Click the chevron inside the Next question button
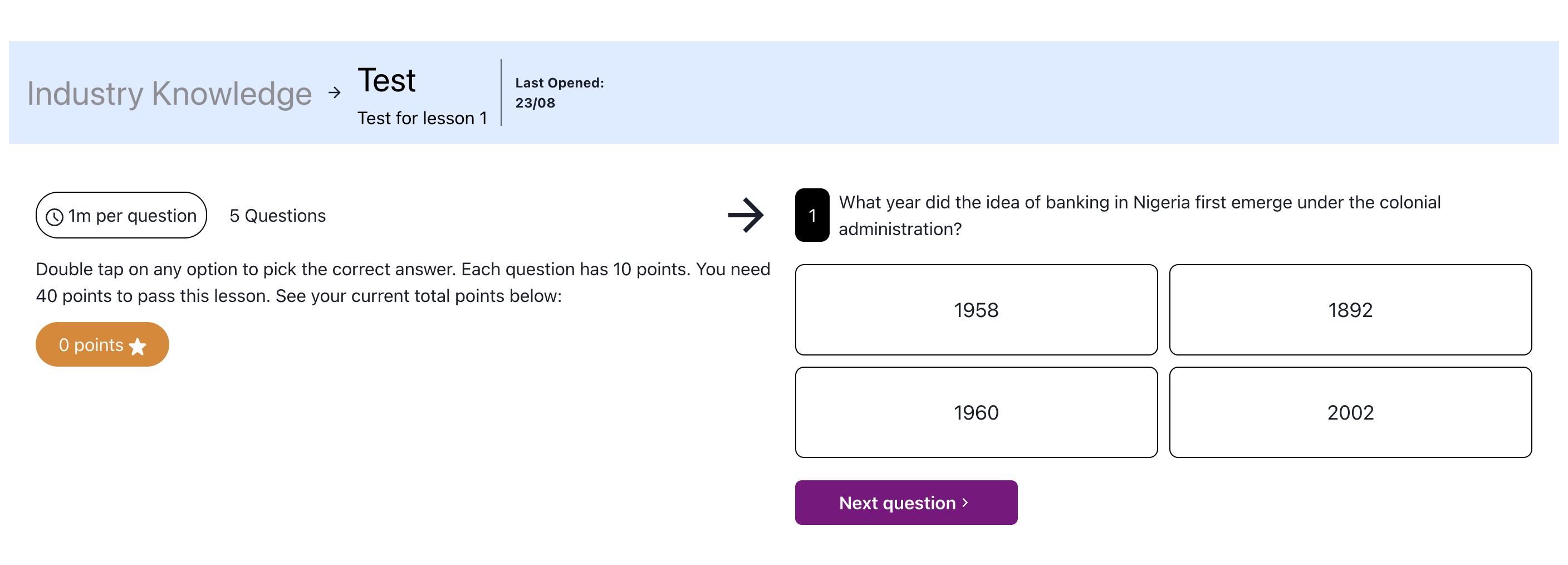1568x565 pixels. click(x=965, y=502)
